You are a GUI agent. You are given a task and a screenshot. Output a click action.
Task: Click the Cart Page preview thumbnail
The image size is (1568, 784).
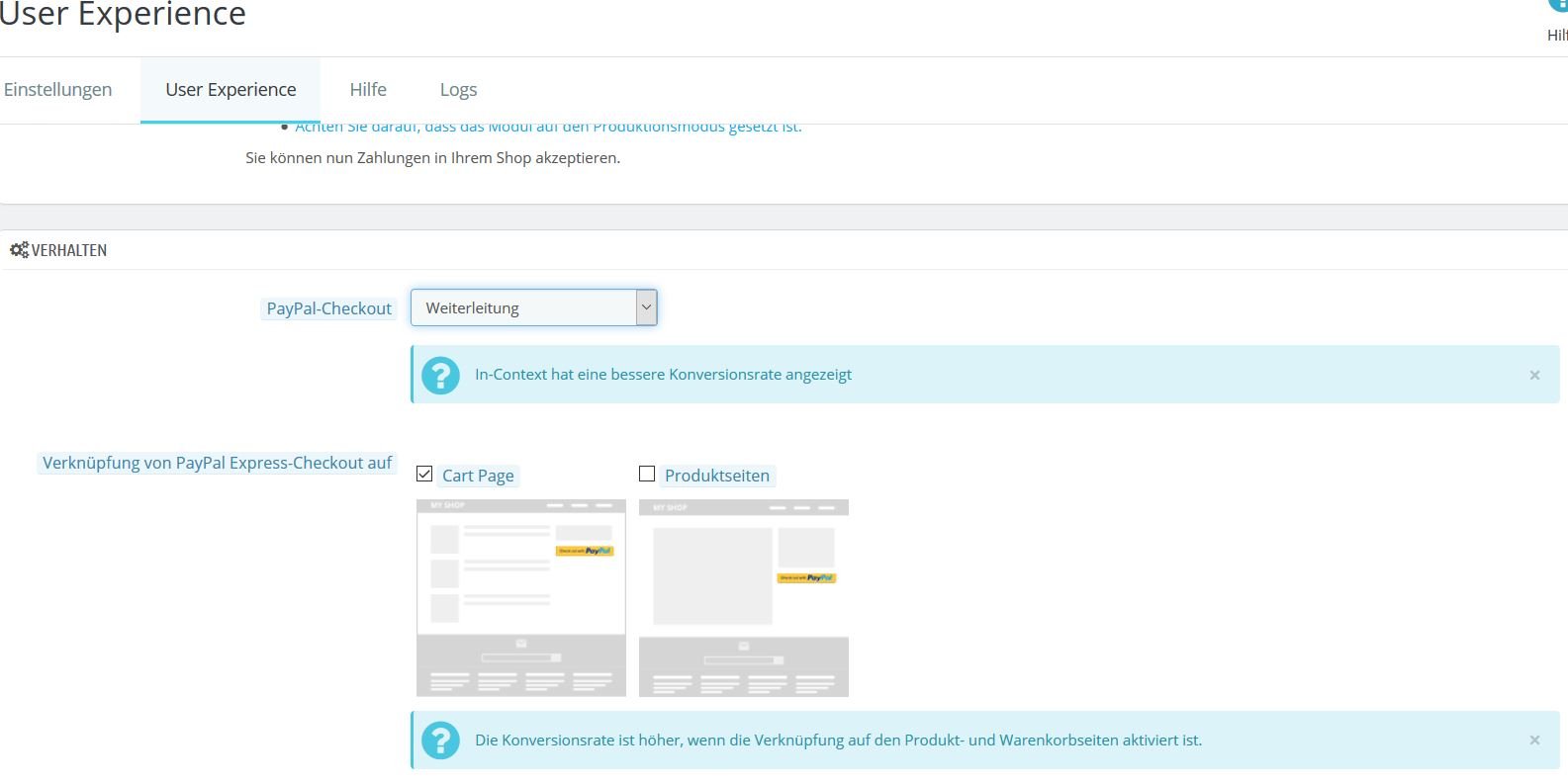pos(521,597)
